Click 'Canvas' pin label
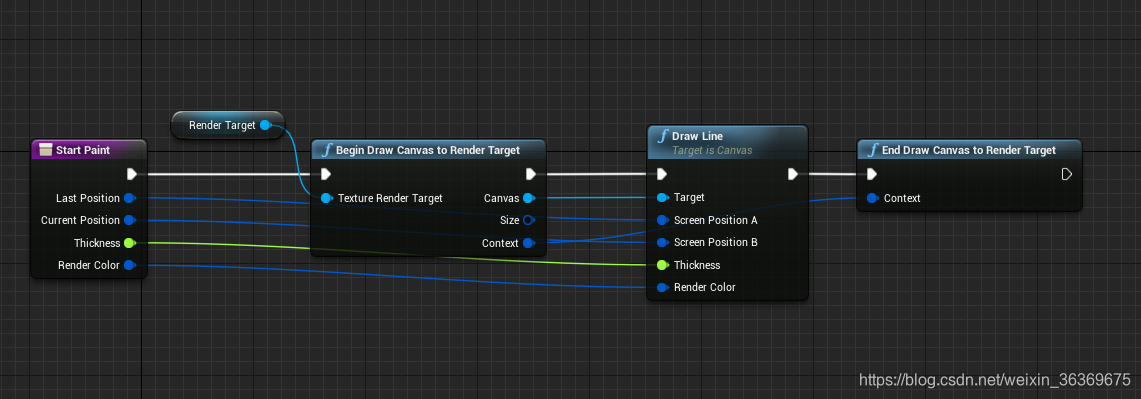Viewport: 1141px width, 399px height. click(501, 198)
